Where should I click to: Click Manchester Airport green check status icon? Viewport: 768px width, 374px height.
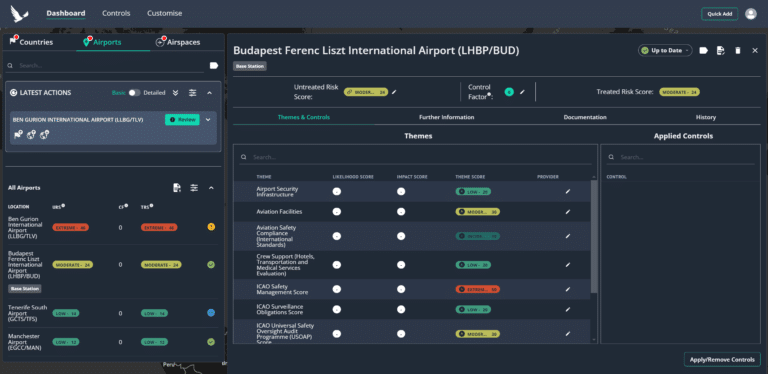[x=211, y=342]
